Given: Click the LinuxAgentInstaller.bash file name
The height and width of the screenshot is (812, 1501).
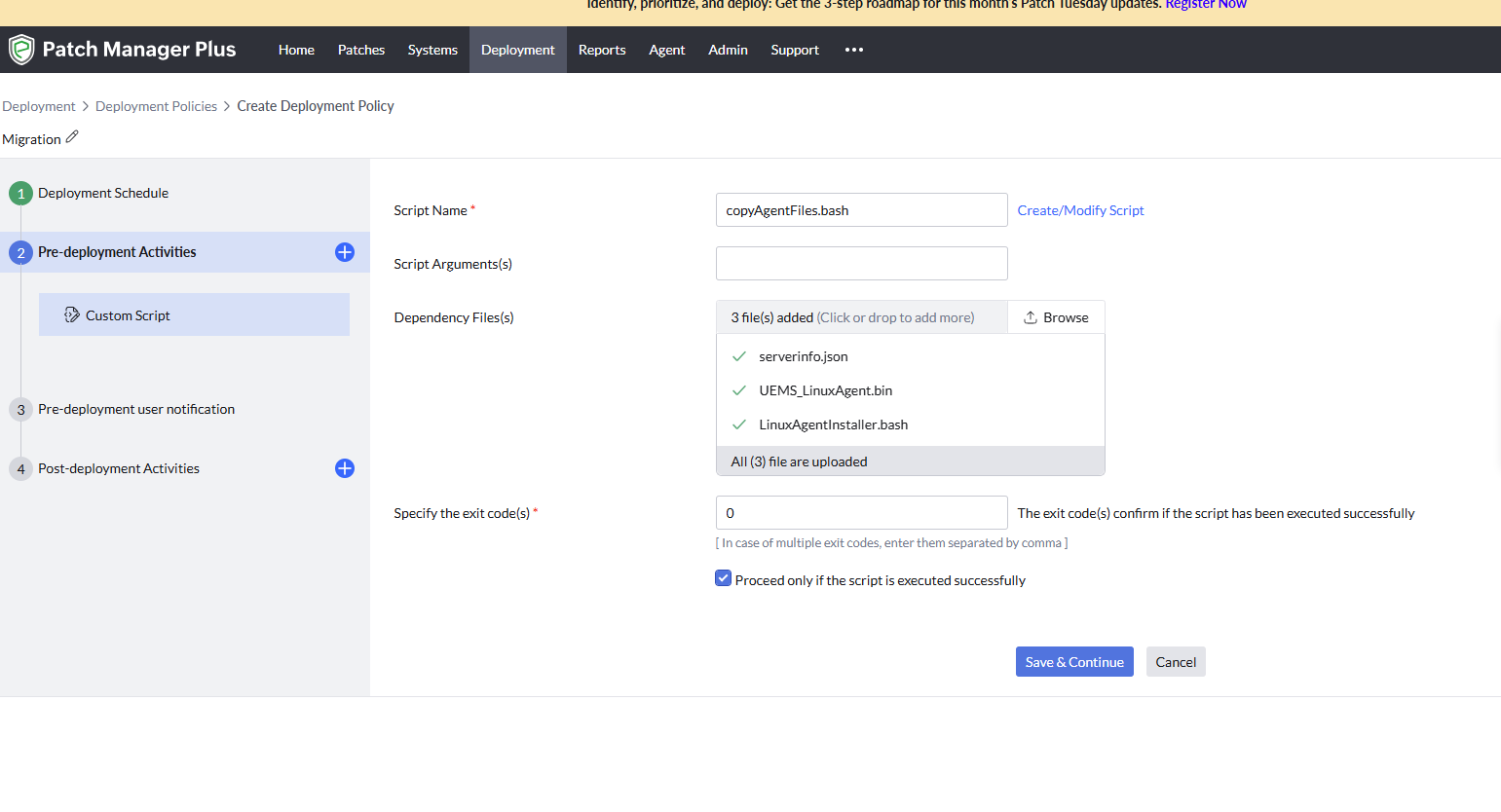Looking at the screenshot, I should [834, 424].
